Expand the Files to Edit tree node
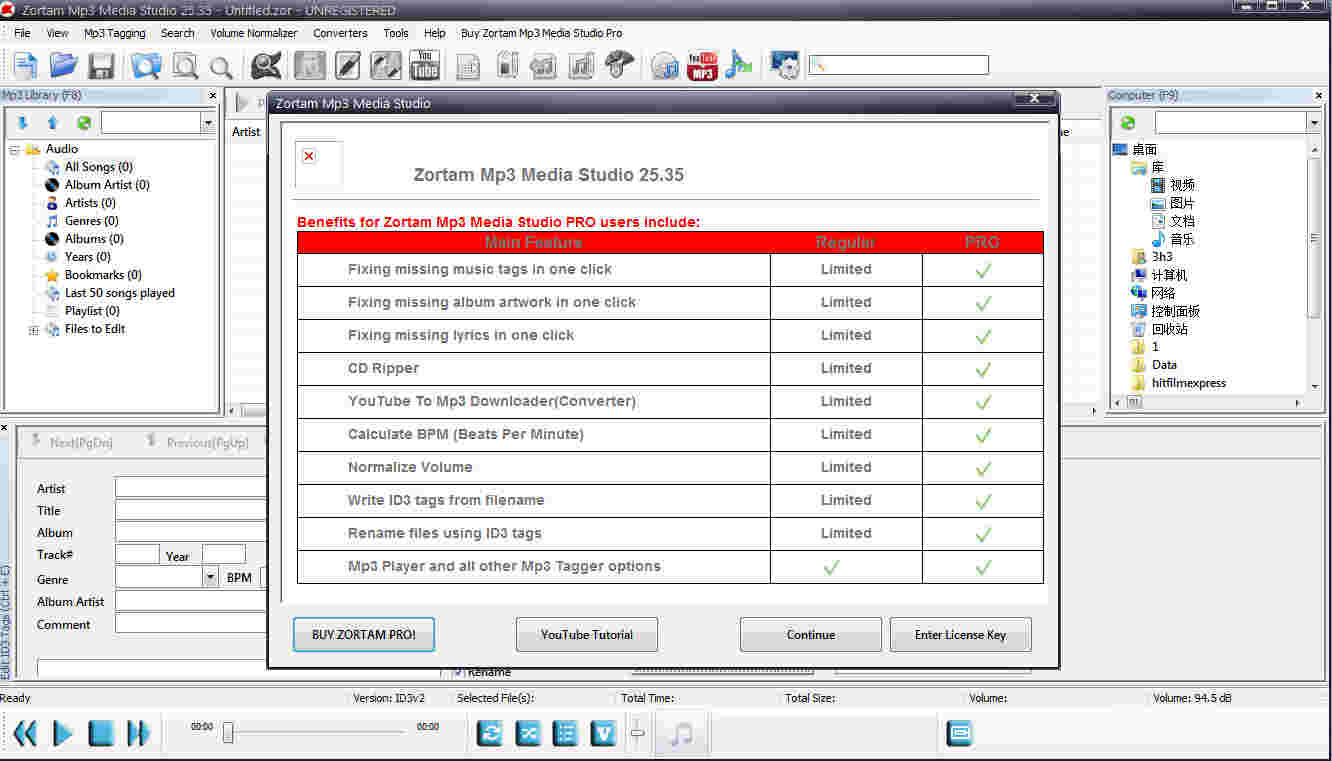Viewport: 1332px width, 761px height. point(33,330)
